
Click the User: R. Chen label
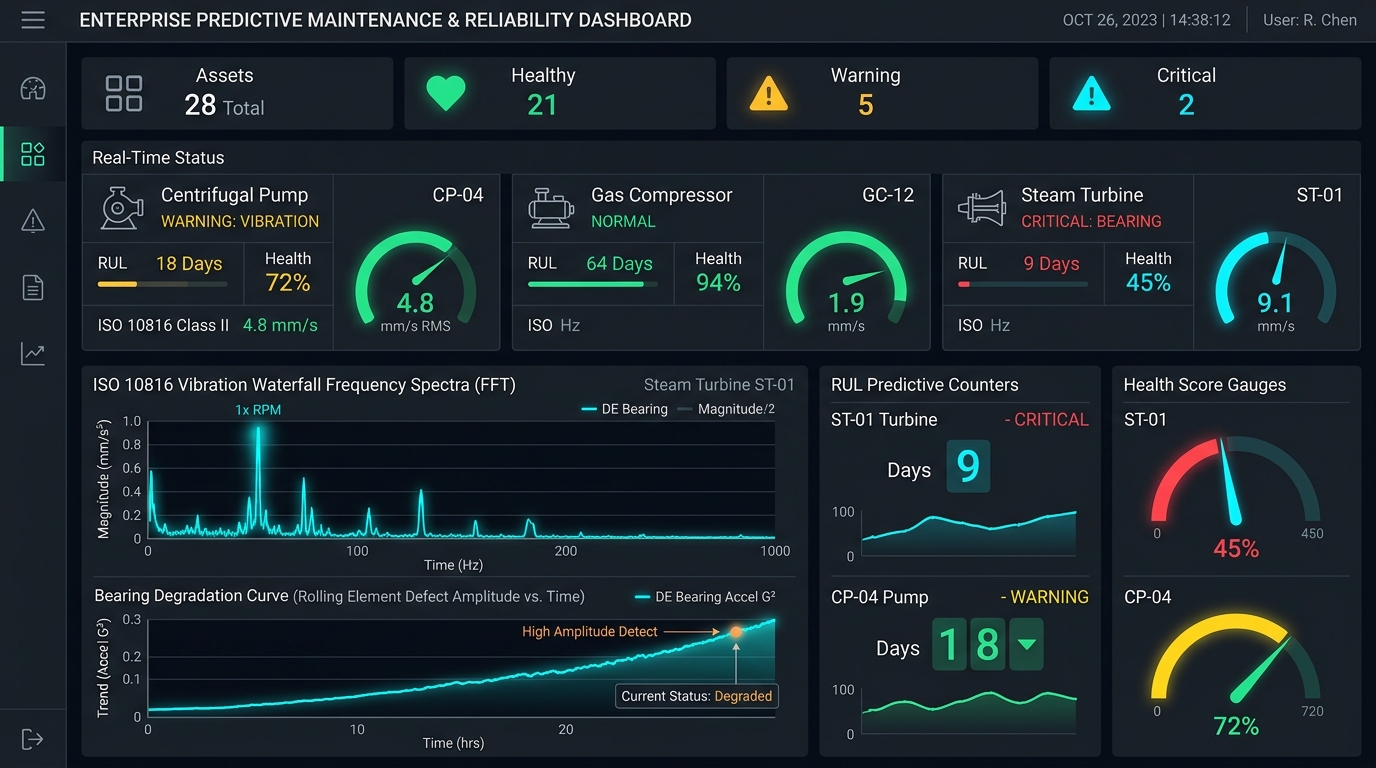1309,20
